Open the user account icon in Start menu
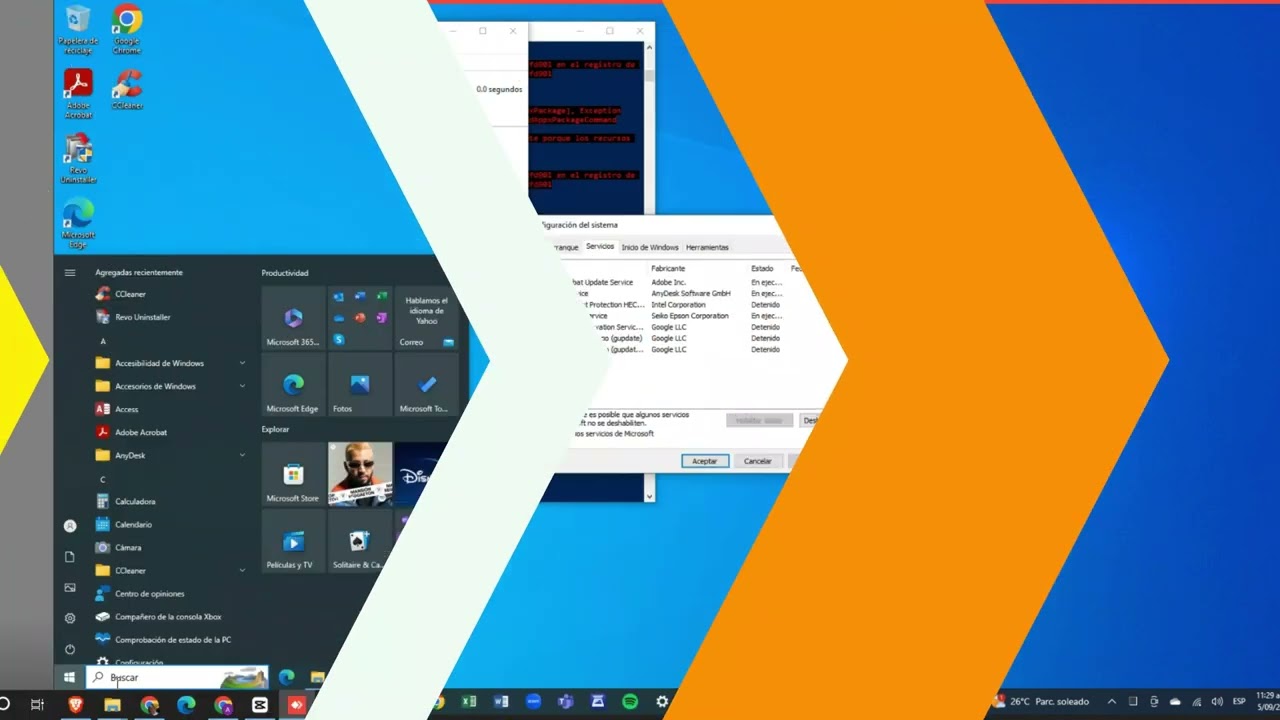Viewport: 1280px width, 720px height. [x=70, y=525]
